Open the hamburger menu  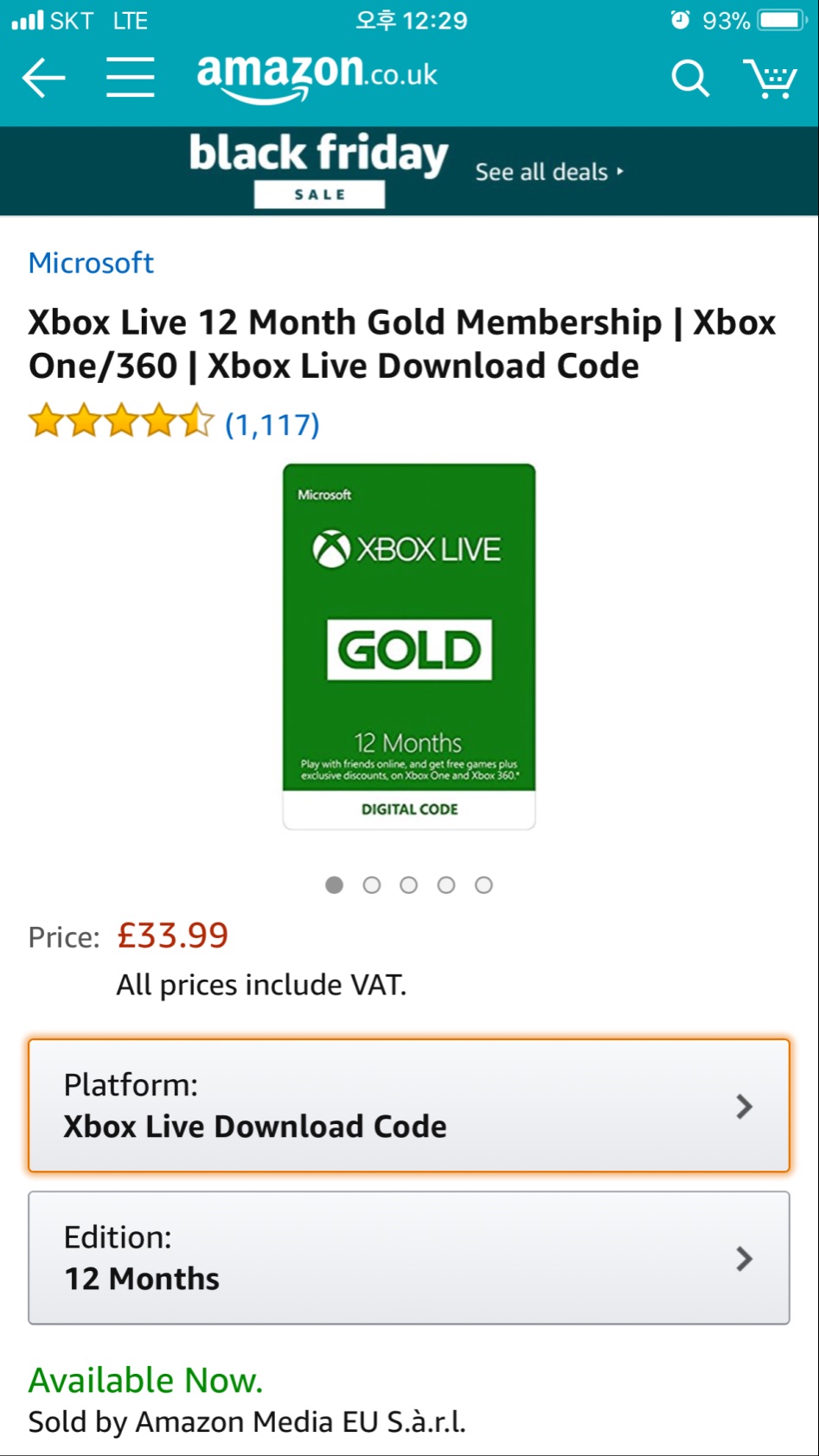tap(131, 78)
